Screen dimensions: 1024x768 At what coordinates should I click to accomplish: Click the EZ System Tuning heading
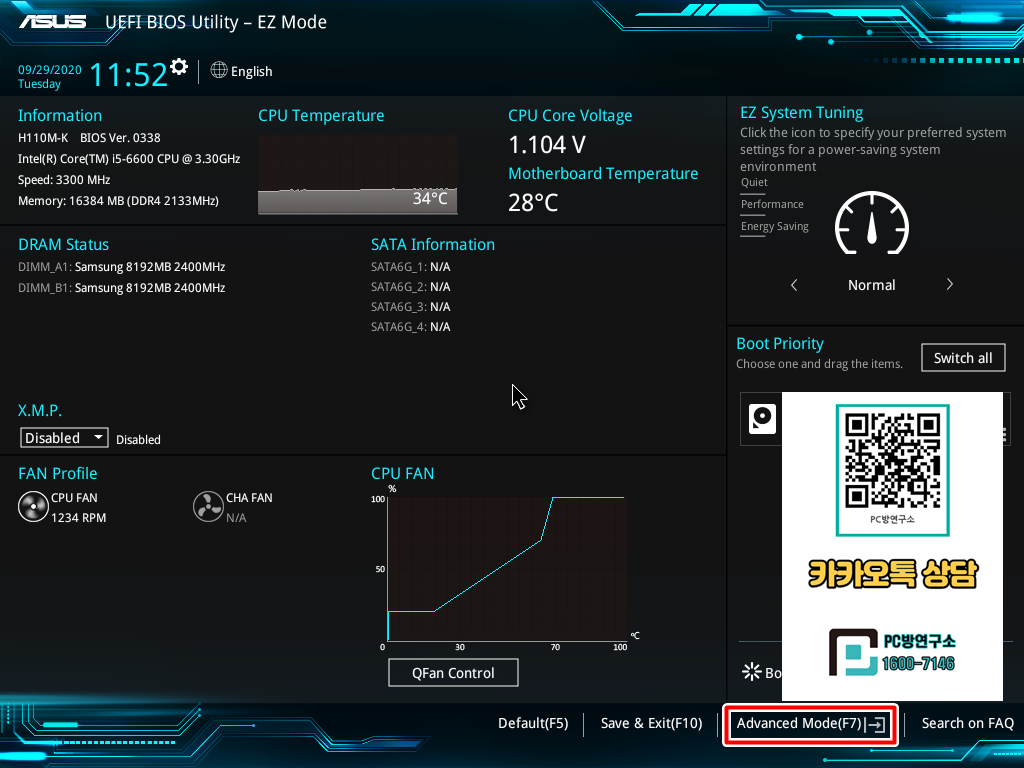coord(801,113)
